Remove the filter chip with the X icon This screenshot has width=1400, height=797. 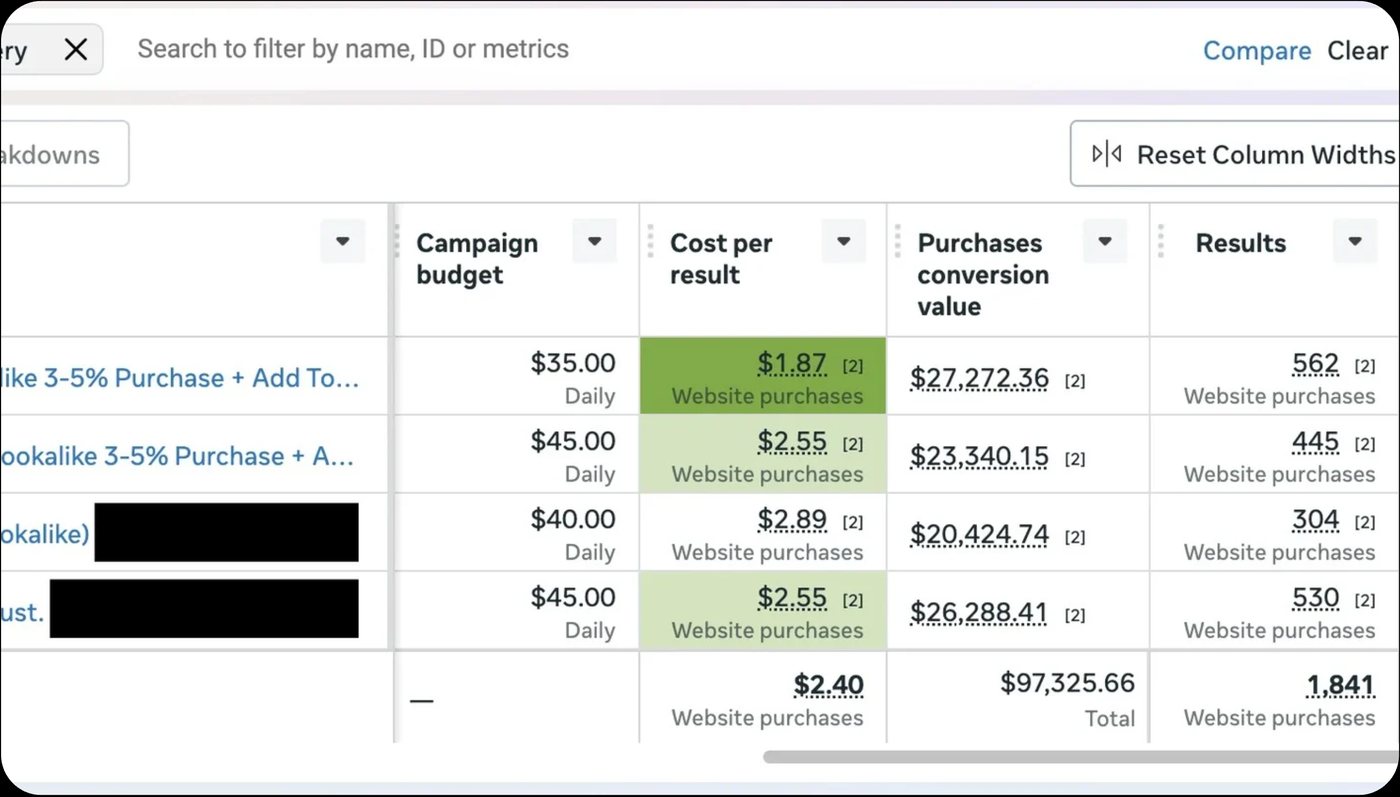click(x=76, y=49)
